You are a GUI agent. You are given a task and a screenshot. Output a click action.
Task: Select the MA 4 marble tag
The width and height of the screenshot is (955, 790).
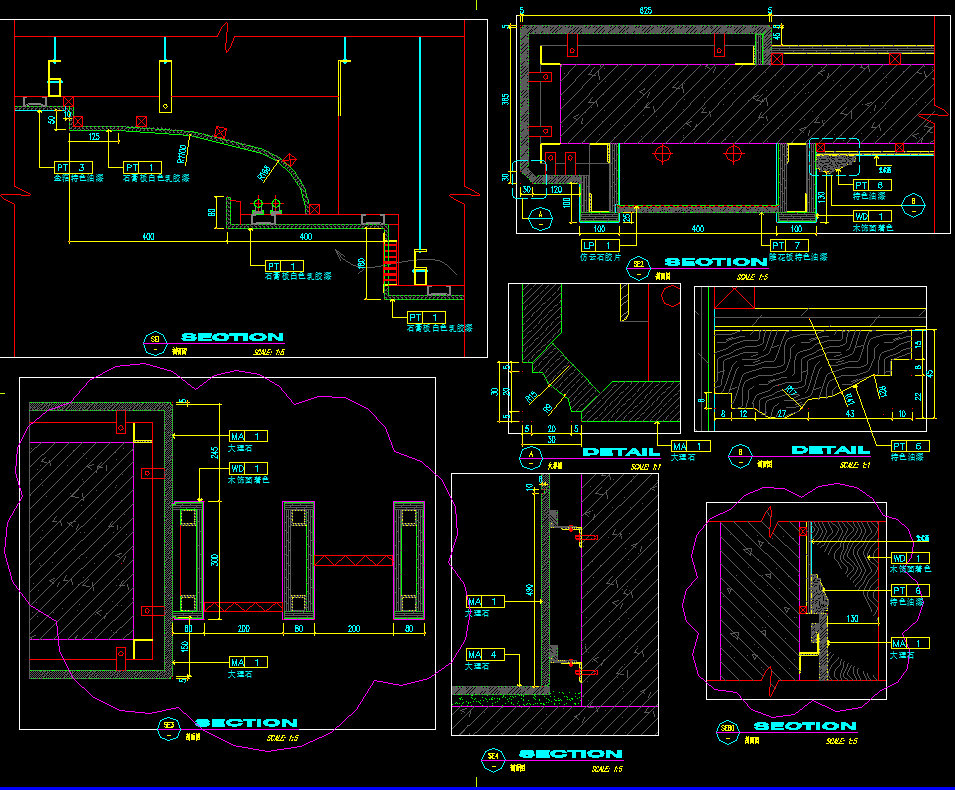pyautogui.click(x=484, y=655)
